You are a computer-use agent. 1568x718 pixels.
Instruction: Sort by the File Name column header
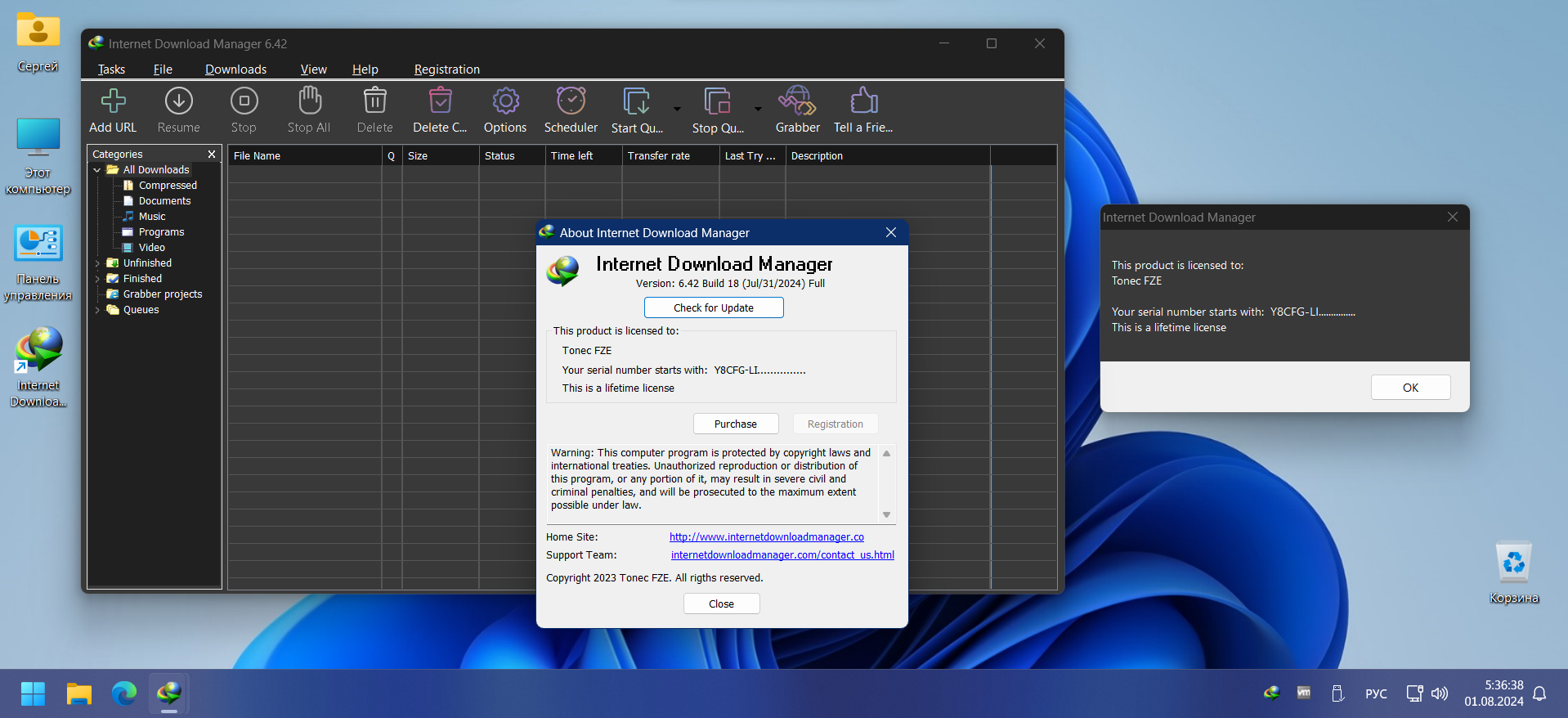pos(305,155)
